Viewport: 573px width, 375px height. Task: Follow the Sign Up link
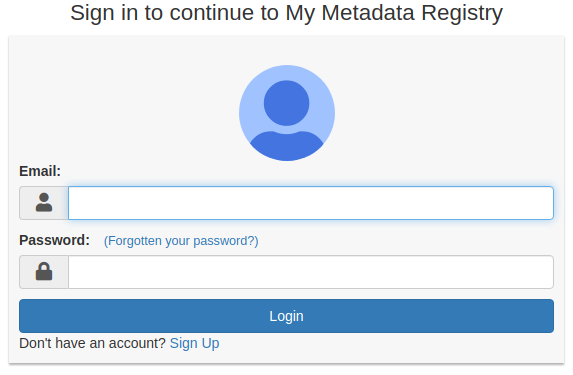point(194,343)
